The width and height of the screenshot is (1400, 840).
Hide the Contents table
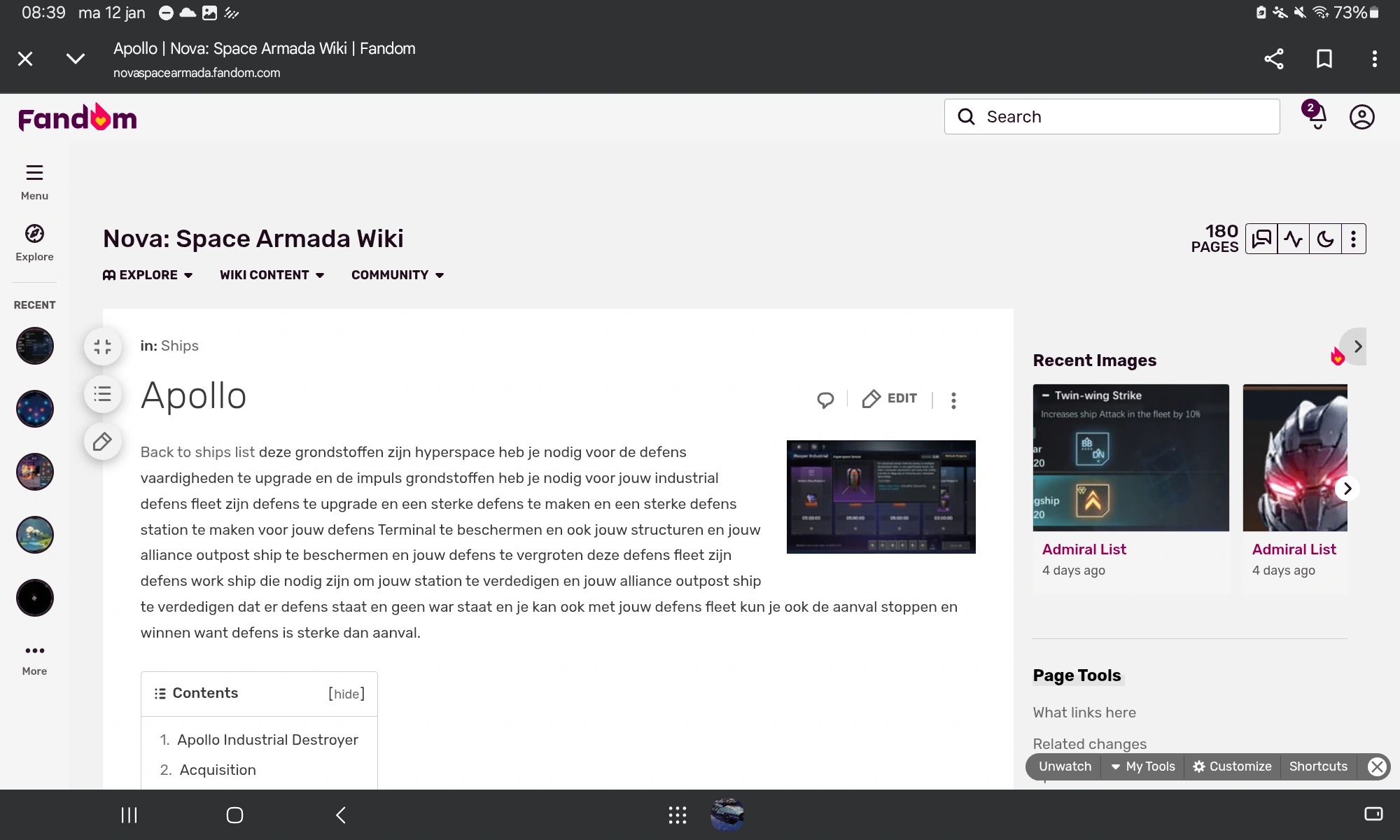click(x=346, y=694)
